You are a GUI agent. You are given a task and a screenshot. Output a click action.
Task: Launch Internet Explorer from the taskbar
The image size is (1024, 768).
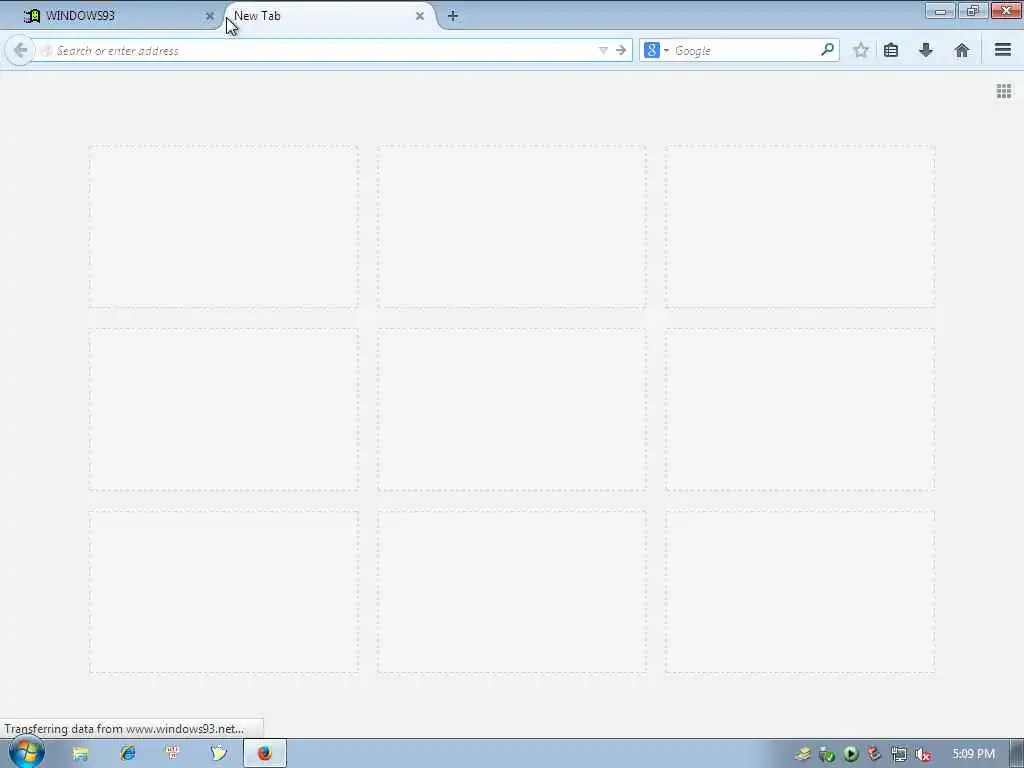point(127,754)
